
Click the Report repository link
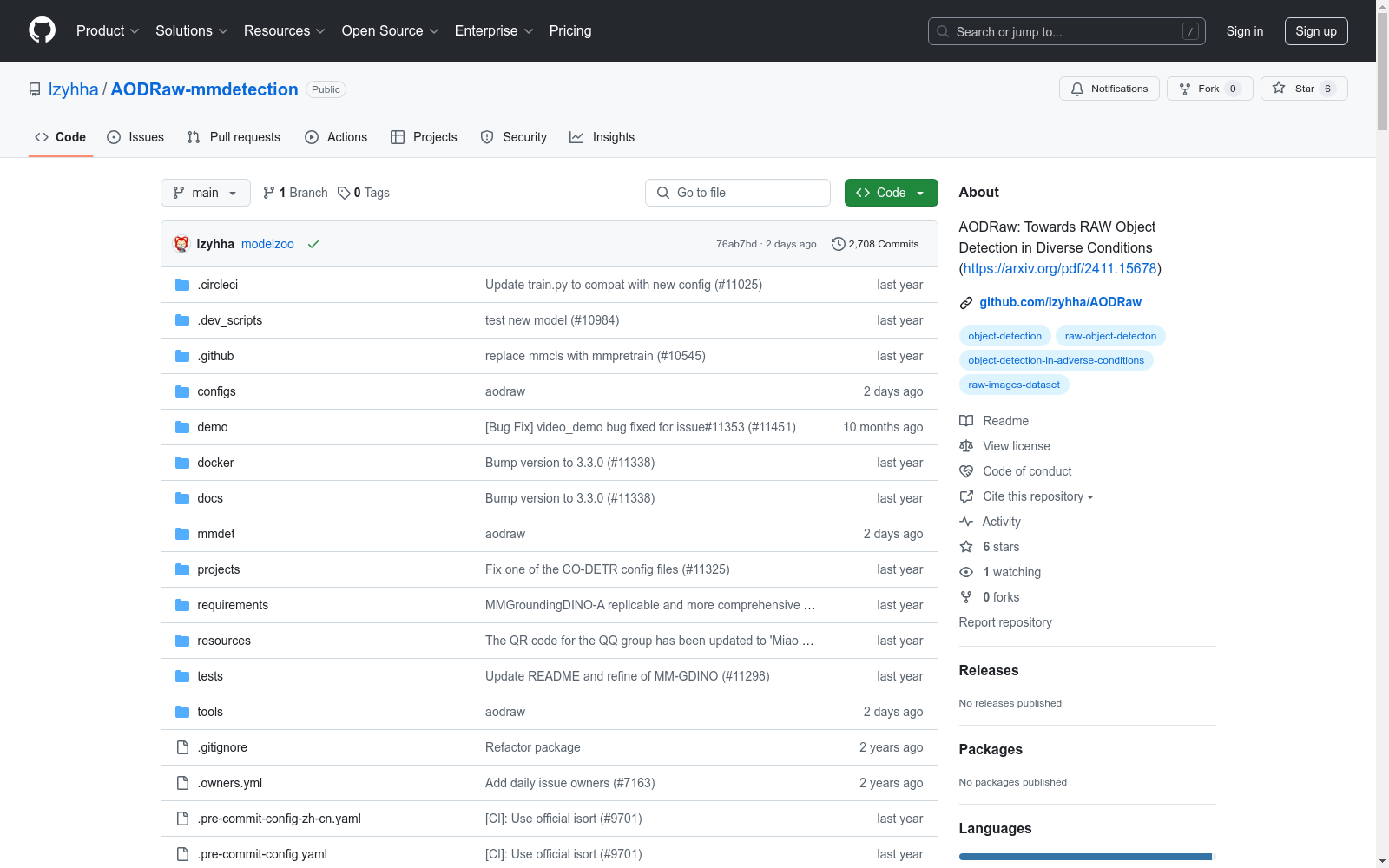tap(1005, 622)
